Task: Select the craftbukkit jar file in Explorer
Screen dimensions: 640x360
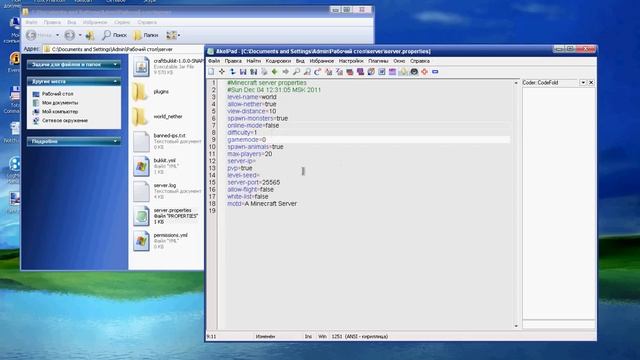Action: point(168,67)
